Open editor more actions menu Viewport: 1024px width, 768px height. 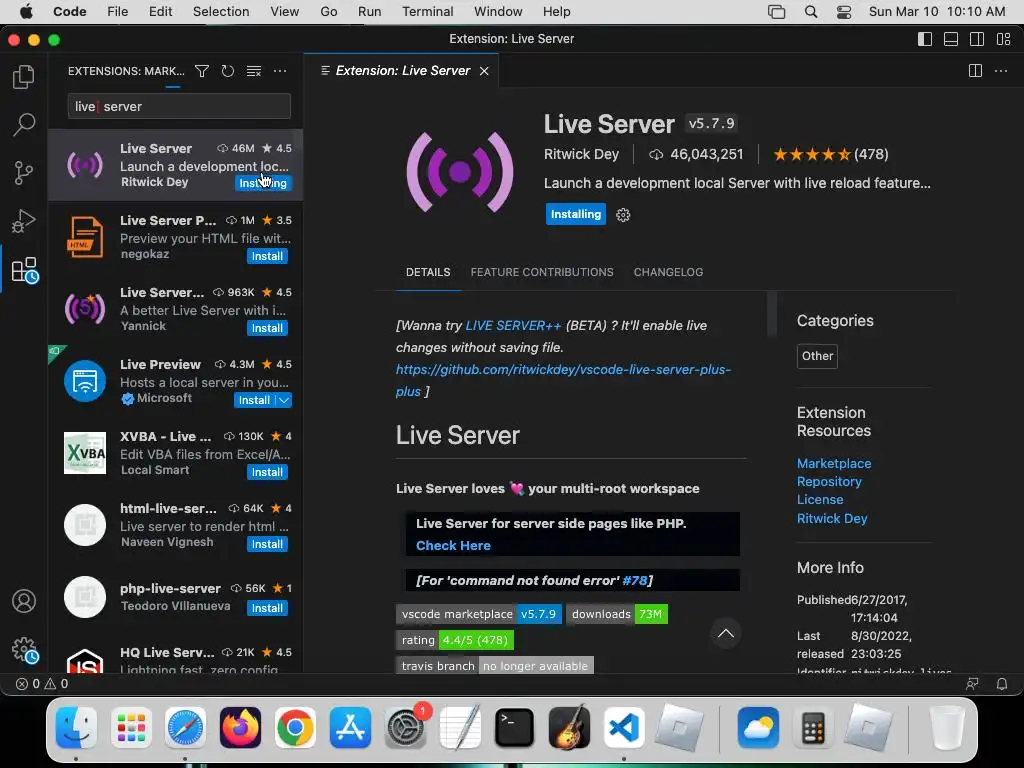pyautogui.click(x=1000, y=71)
